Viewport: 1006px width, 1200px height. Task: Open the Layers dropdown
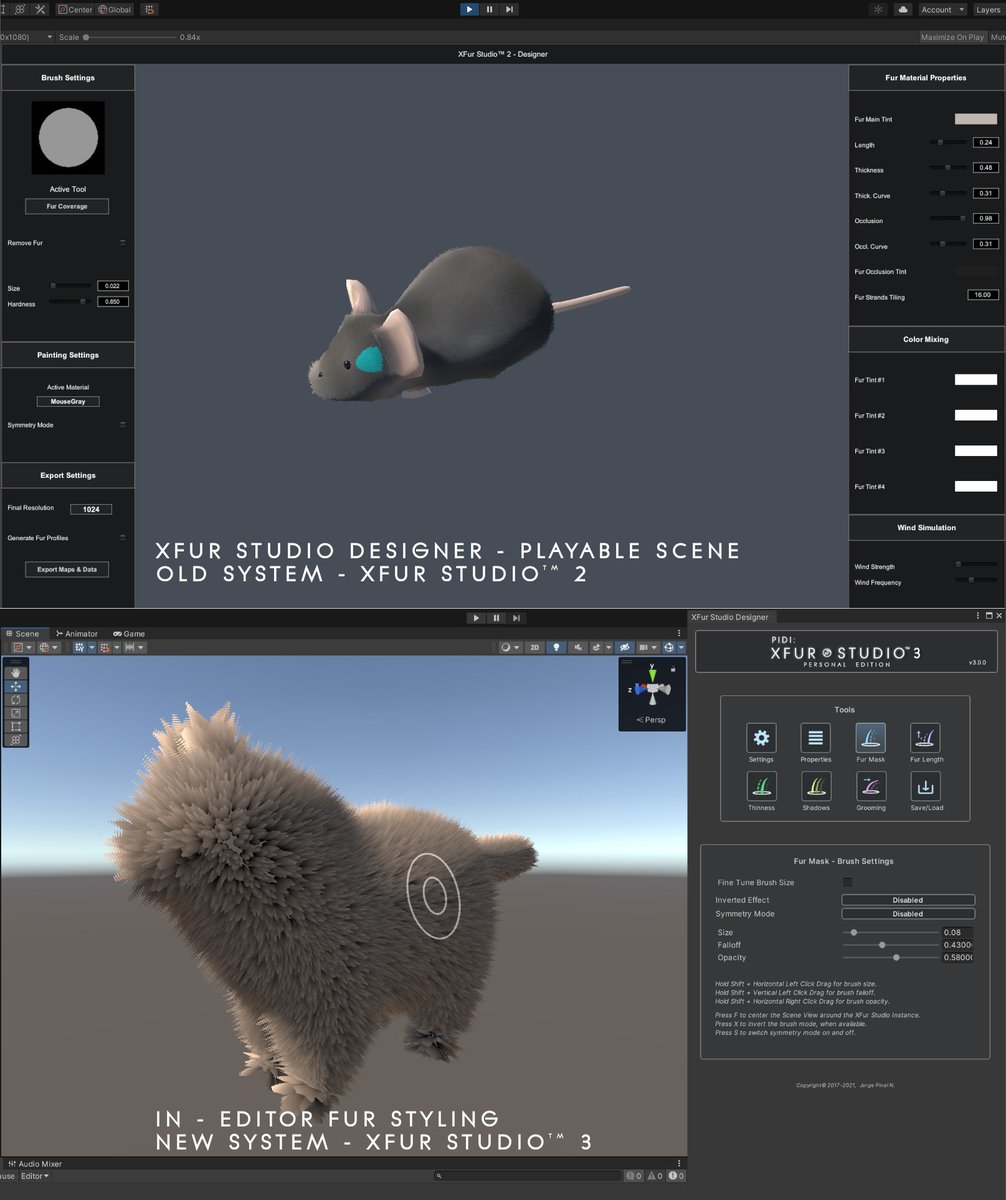click(988, 9)
